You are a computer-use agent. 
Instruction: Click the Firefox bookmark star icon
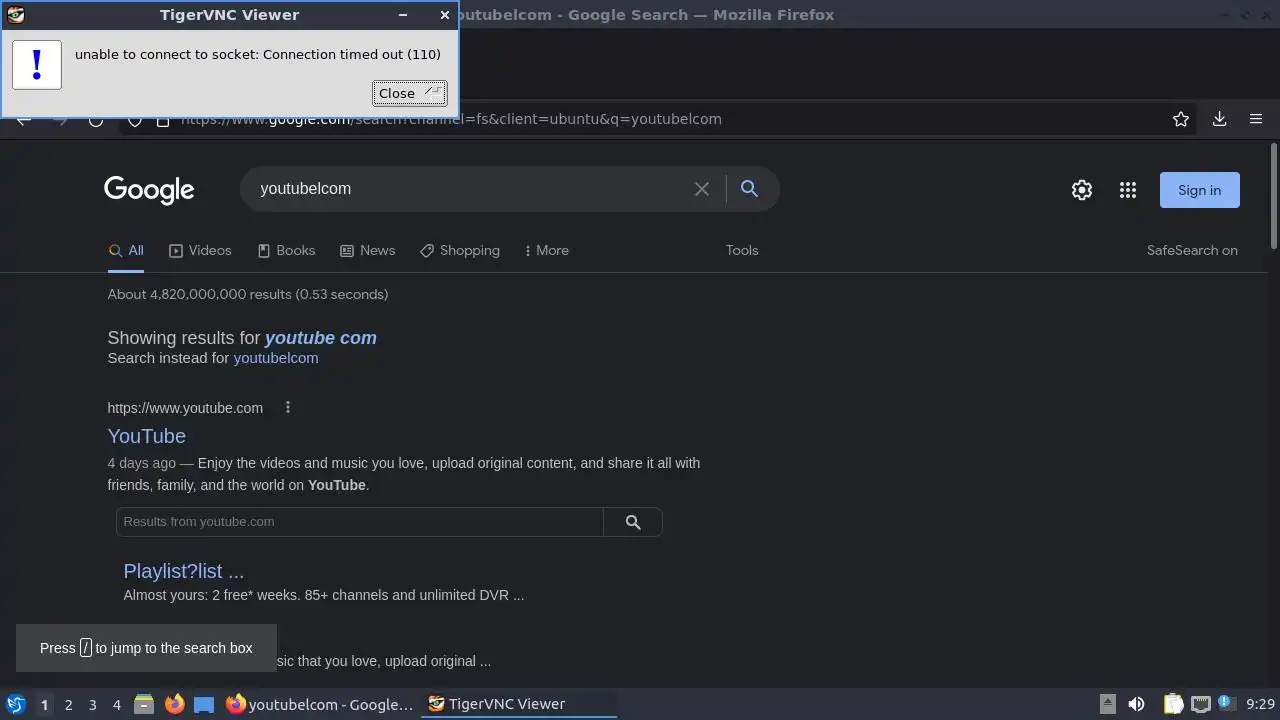1181,119
